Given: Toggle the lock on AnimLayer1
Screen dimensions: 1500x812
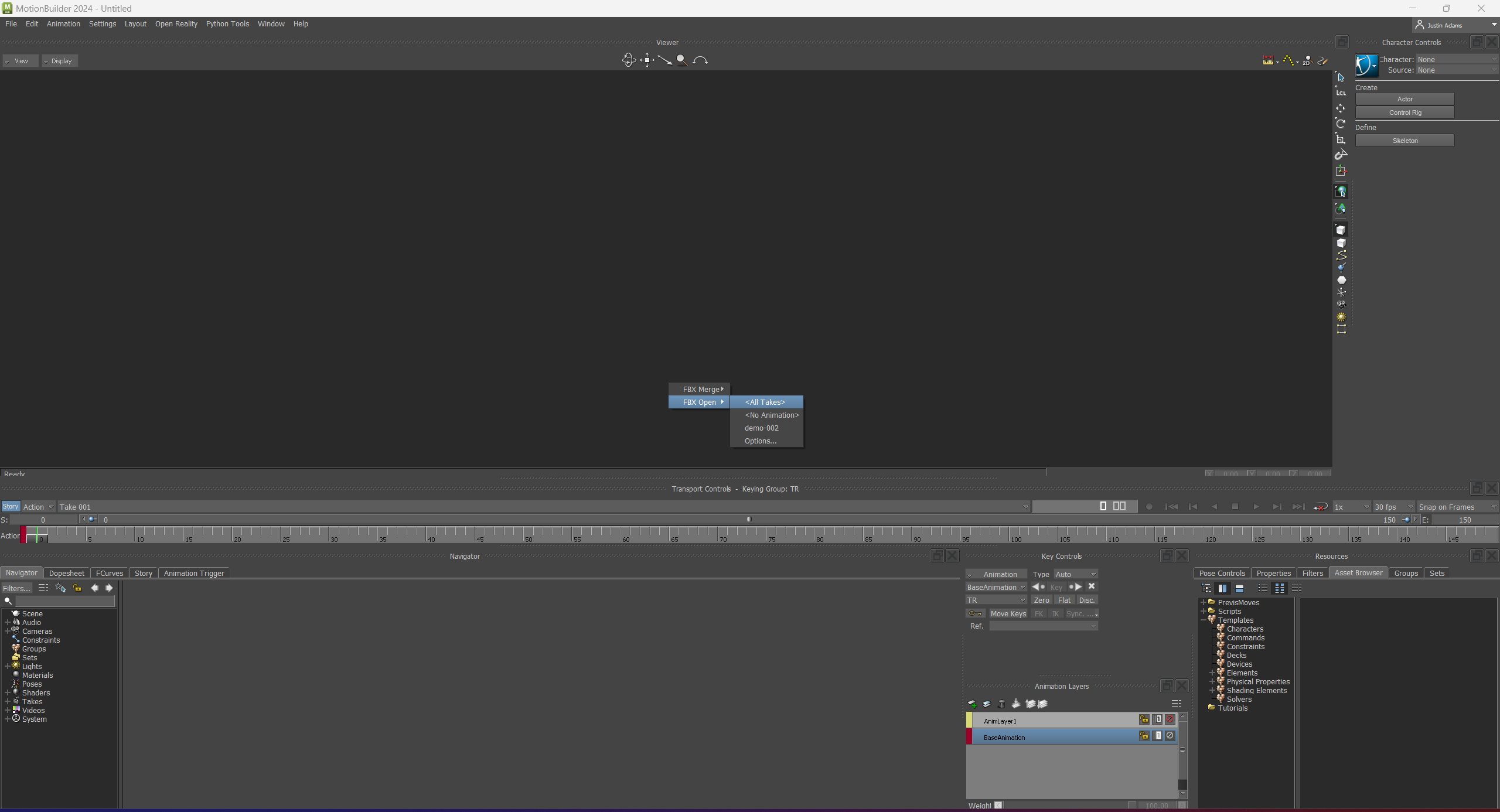Looking at the screenshot, I should click(x=1144, y=719).
